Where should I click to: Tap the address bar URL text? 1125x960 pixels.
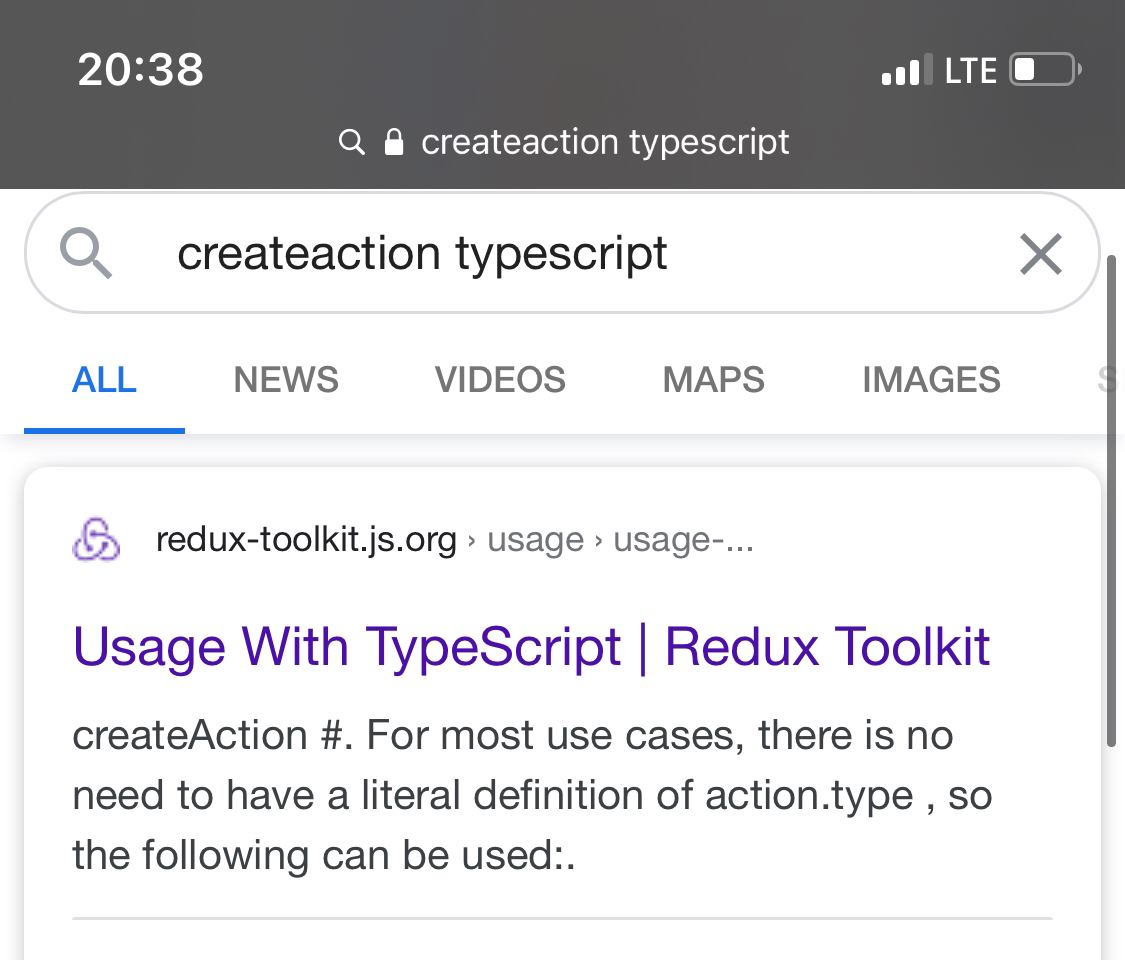coord(605,142)
